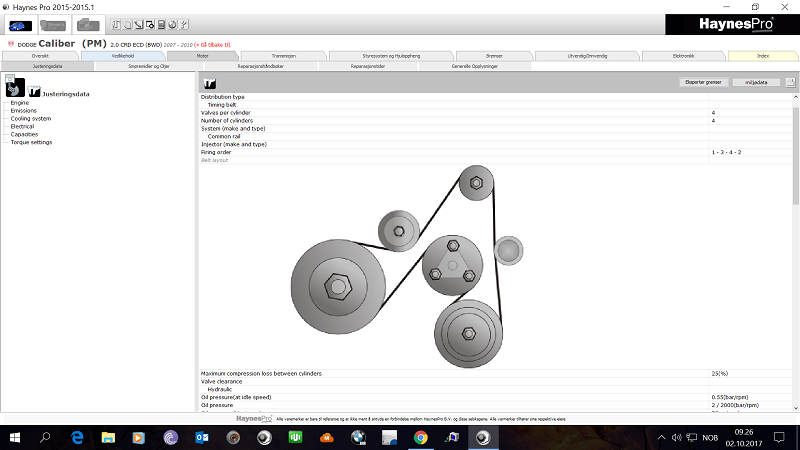Click the three-bolt pulley in the diagram
This screenshot has height=450, width=800.
pyautogui.click(x=452, y=265)
